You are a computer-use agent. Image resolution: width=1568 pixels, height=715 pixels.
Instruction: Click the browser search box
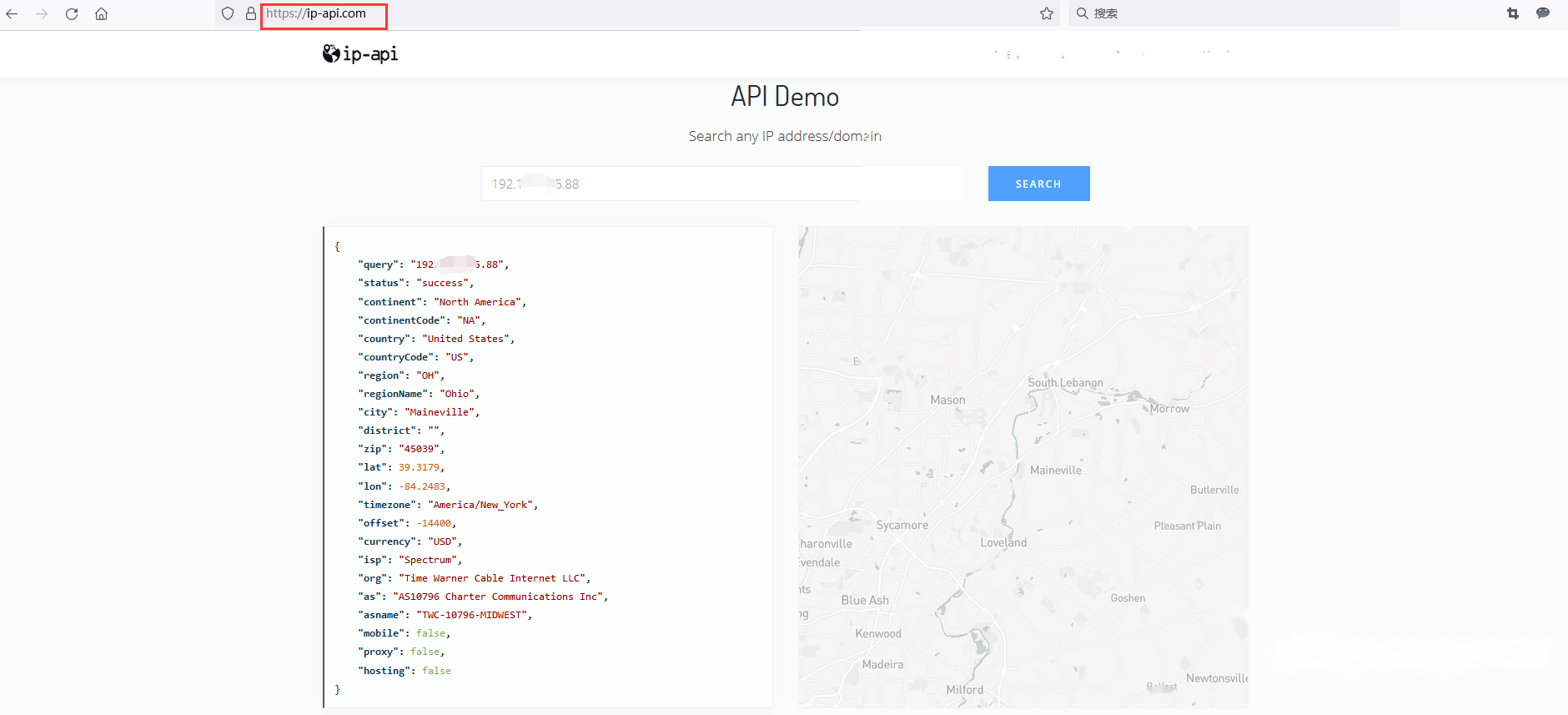coord(1234,13)
